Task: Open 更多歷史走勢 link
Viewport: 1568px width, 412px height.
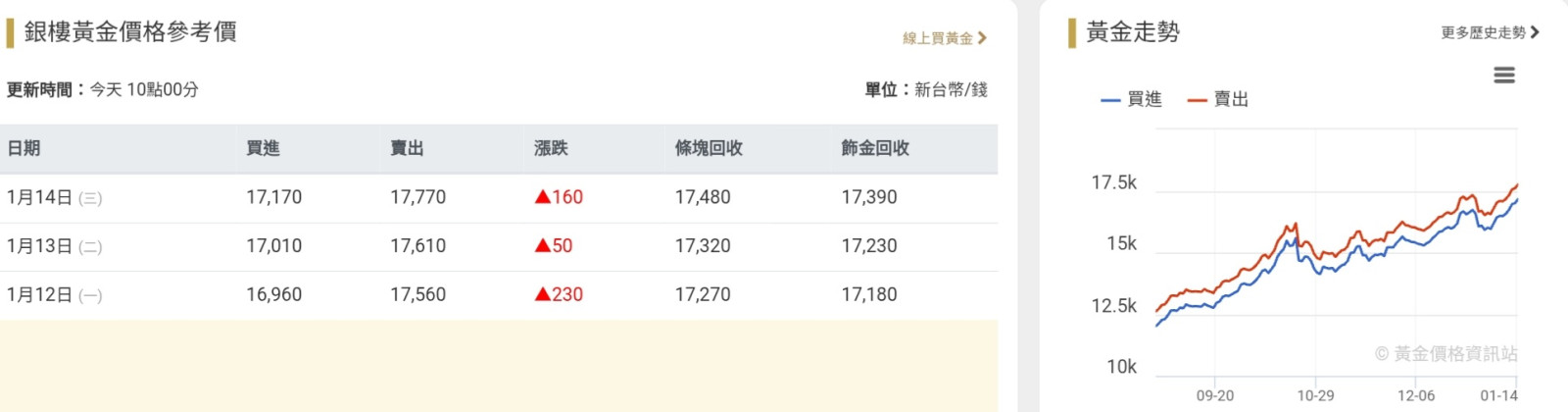Action: [1483, 32]
